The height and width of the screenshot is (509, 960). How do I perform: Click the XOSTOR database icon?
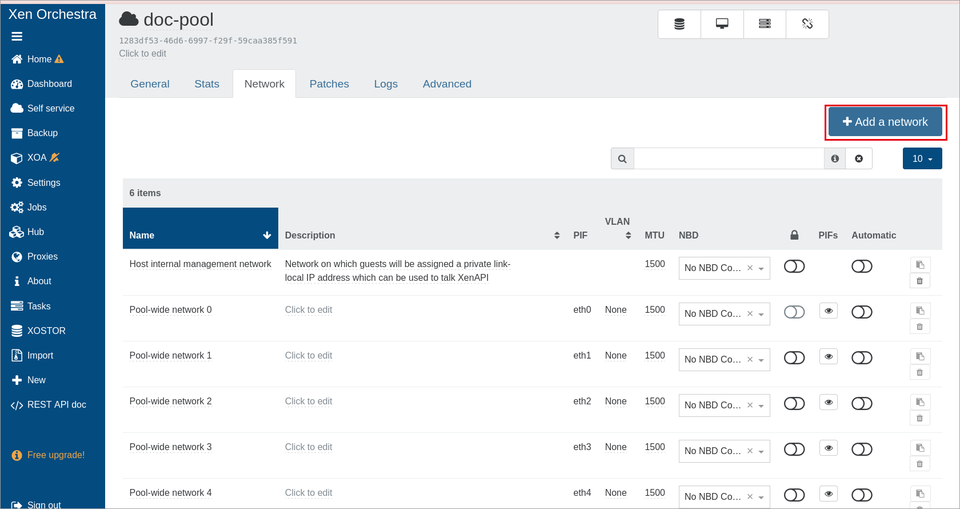pos(17,331)
